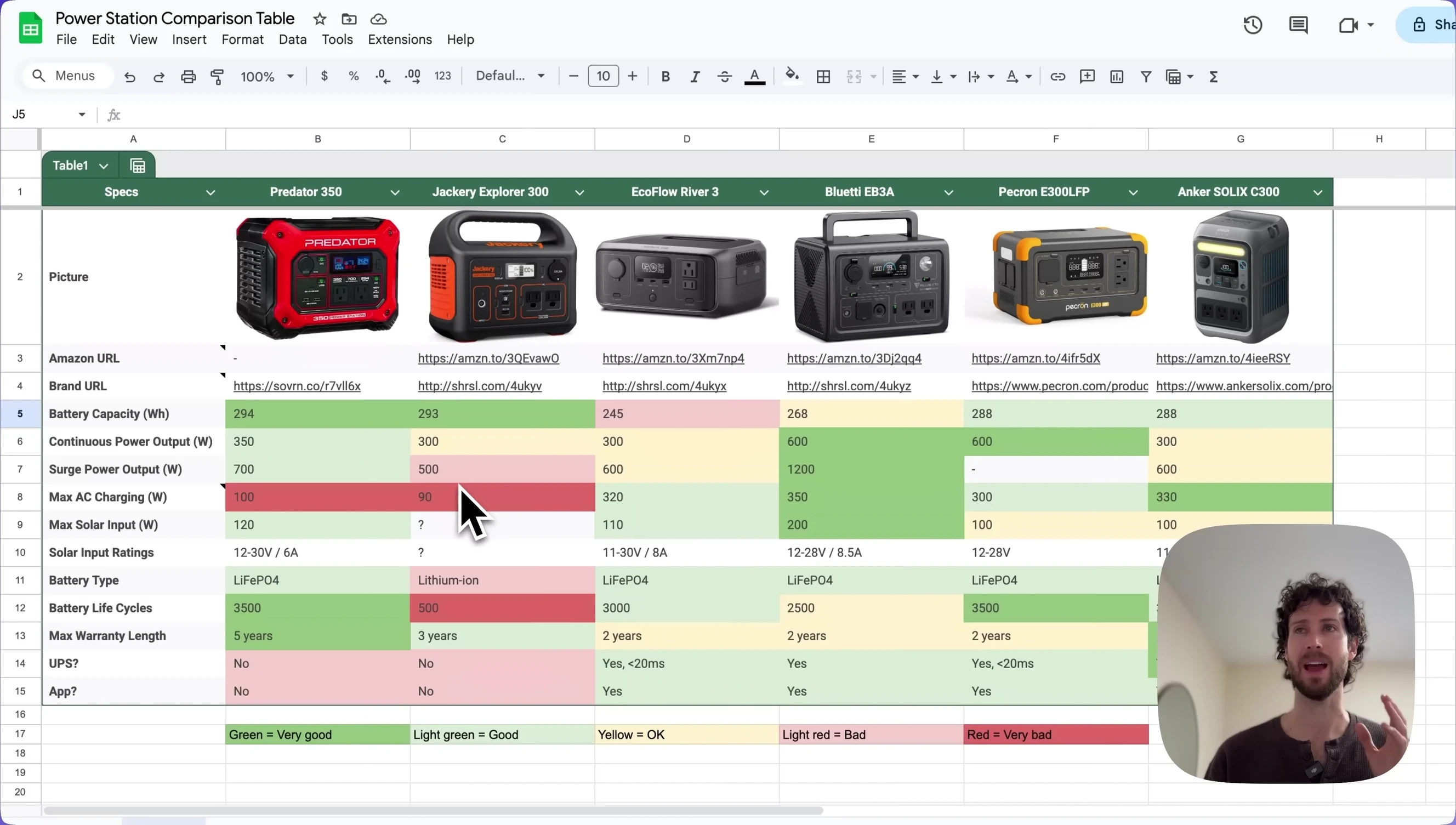The image size is (1456, 825).
Task: Increase decimal places icon
Action: [x=412, y=77]
